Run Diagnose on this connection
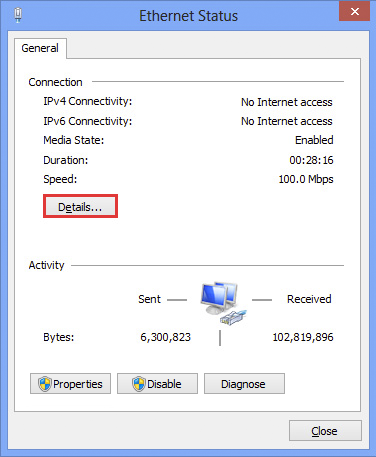 (x=244, y=384)
